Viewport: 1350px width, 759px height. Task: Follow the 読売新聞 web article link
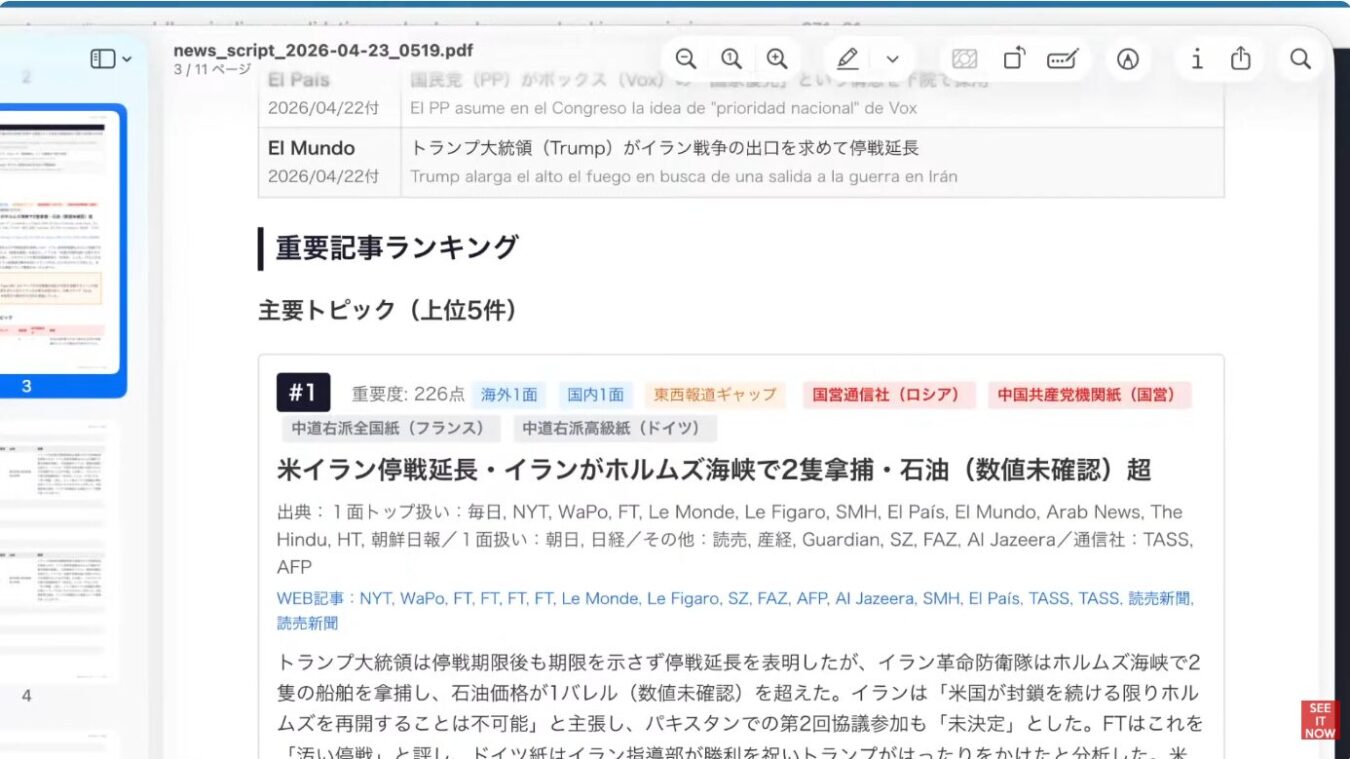click(x=1160, y=598)
